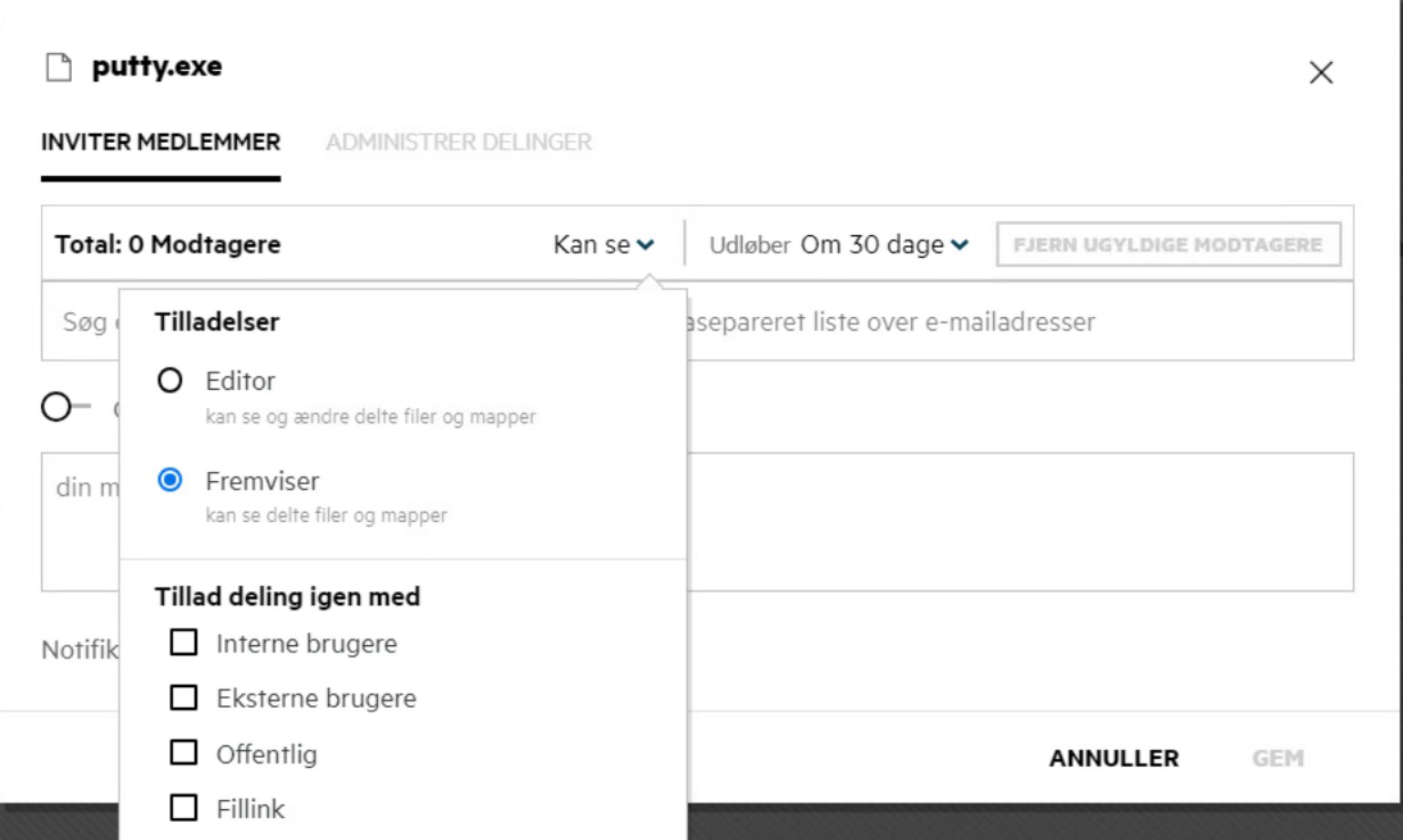Open the Kan se permissions dropdown
The width and height of the screenshot is (1403, 840).
pyautogui.click(x=603, y=245)
